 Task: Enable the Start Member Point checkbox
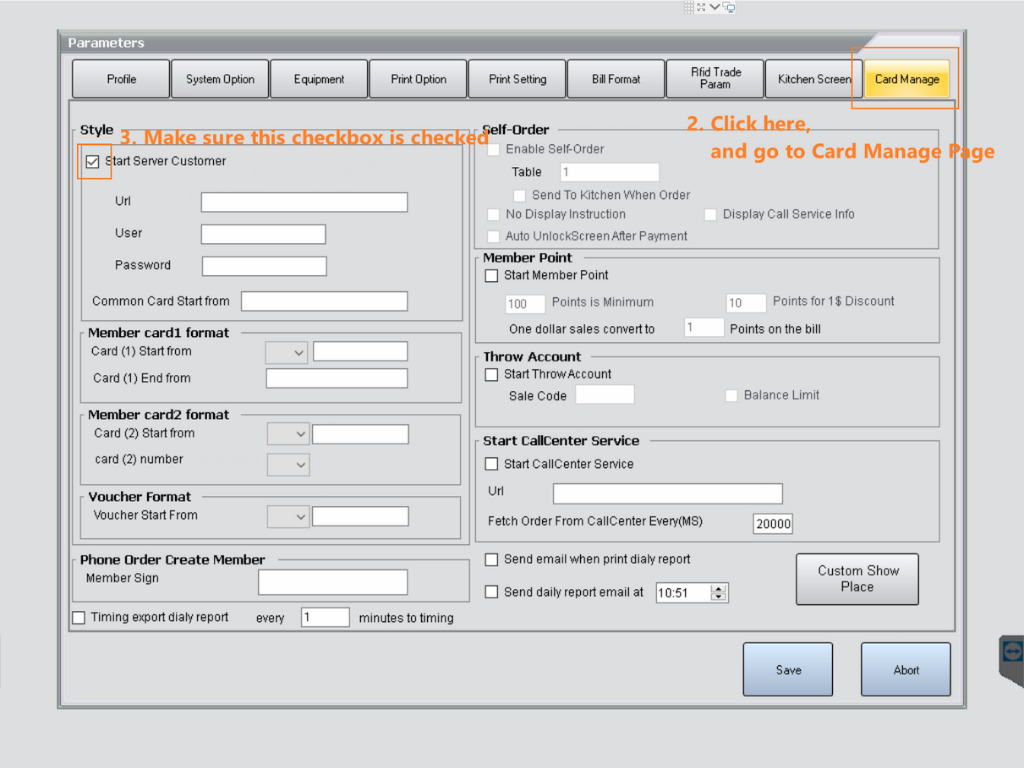point(491,276)
